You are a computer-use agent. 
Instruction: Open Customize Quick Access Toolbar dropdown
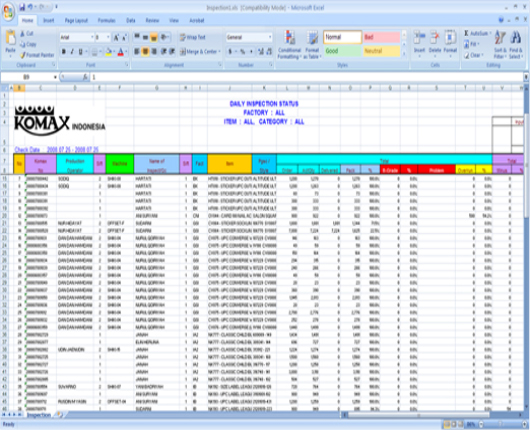pos(56,7)
